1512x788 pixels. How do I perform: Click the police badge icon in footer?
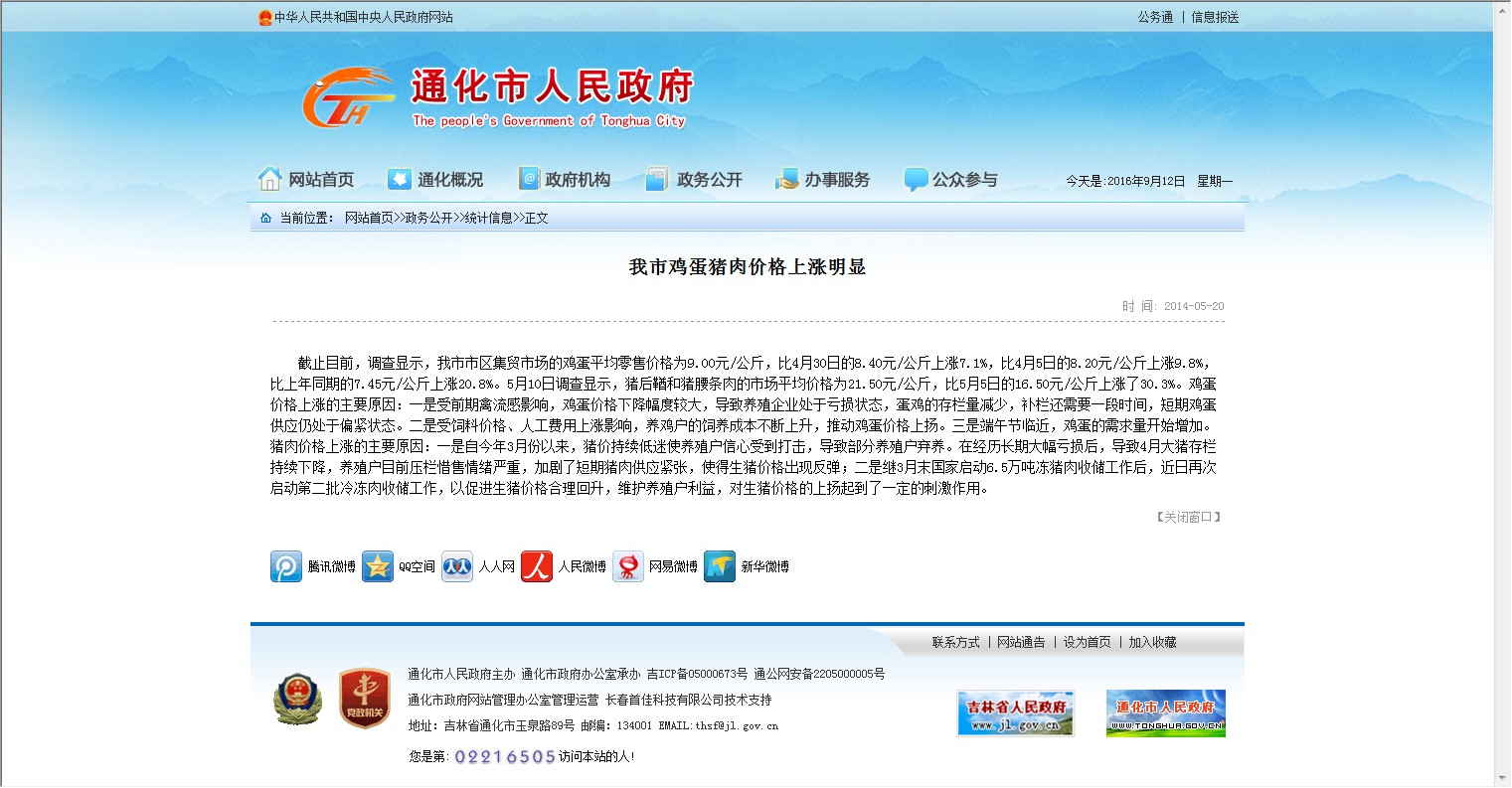tap(297, 699)
